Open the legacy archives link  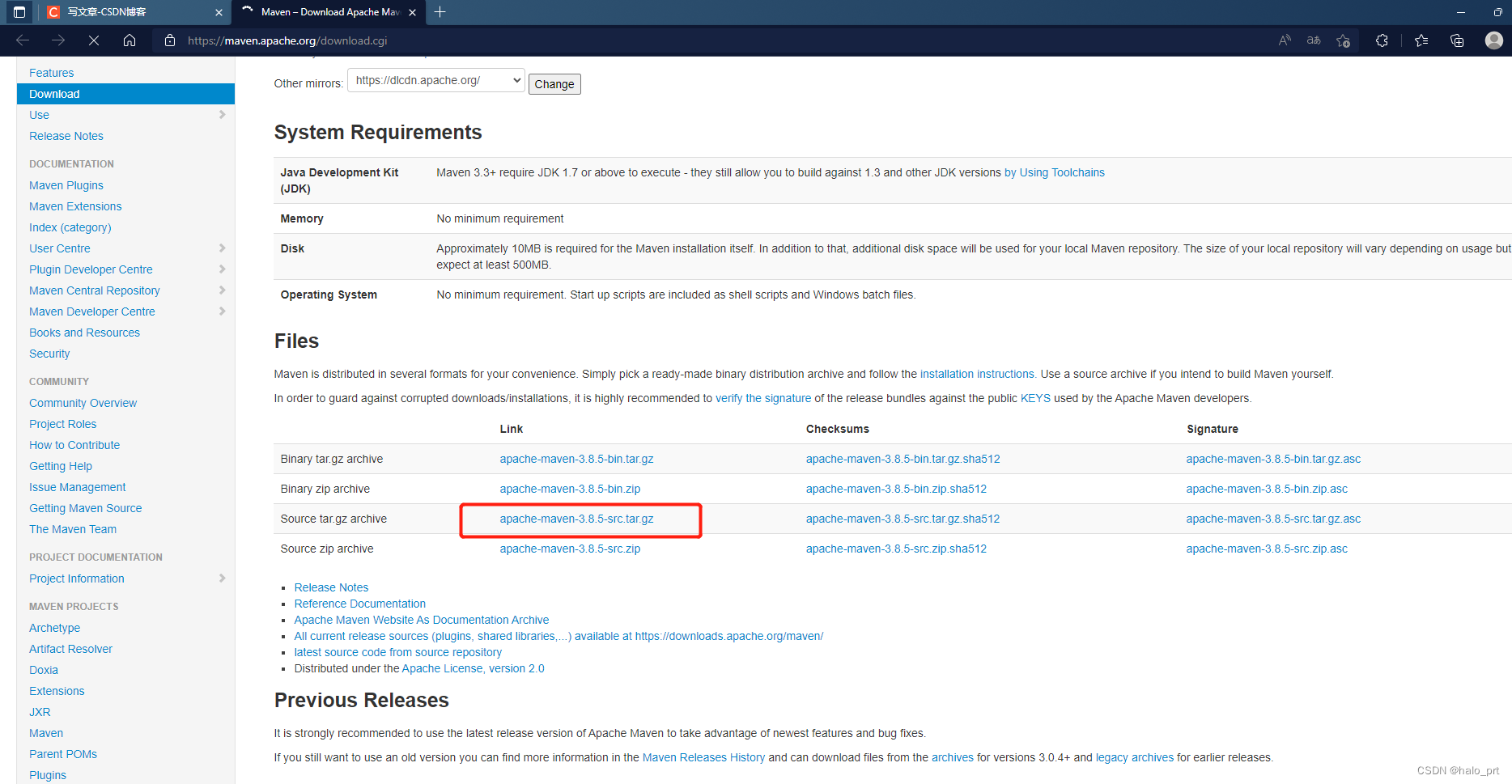[1134, 757]
